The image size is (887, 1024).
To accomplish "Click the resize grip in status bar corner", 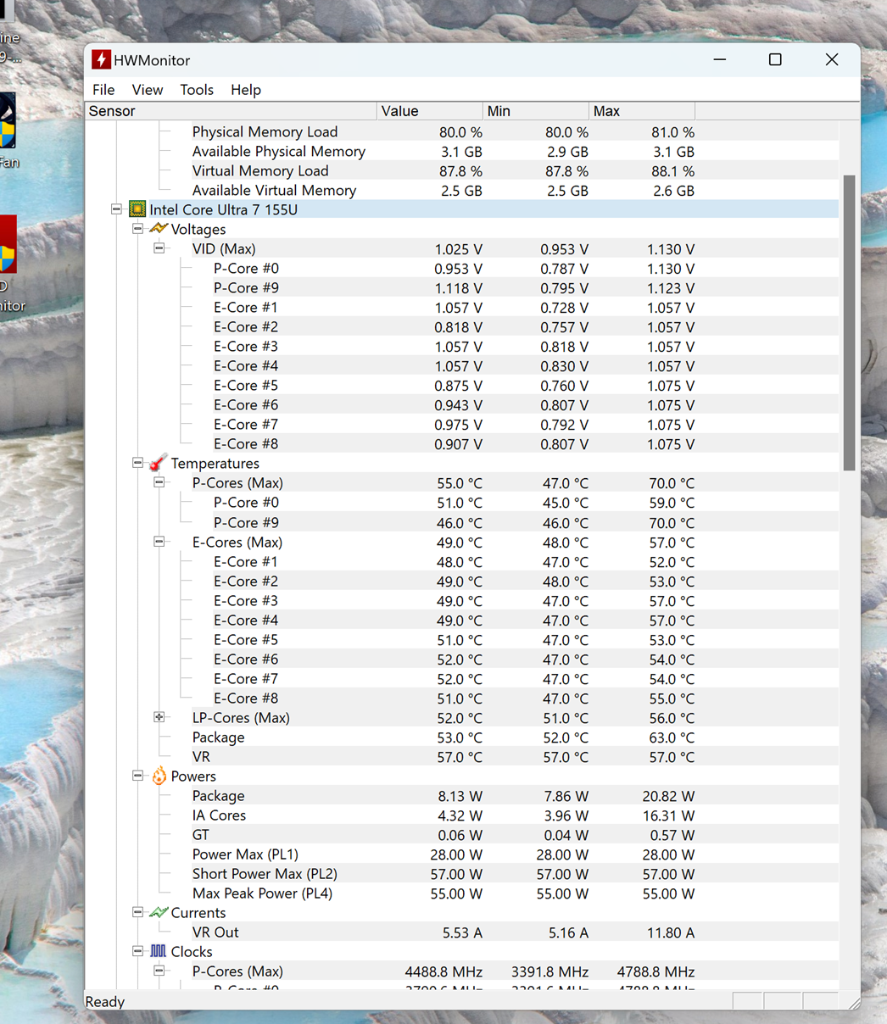I will 852,1002.
